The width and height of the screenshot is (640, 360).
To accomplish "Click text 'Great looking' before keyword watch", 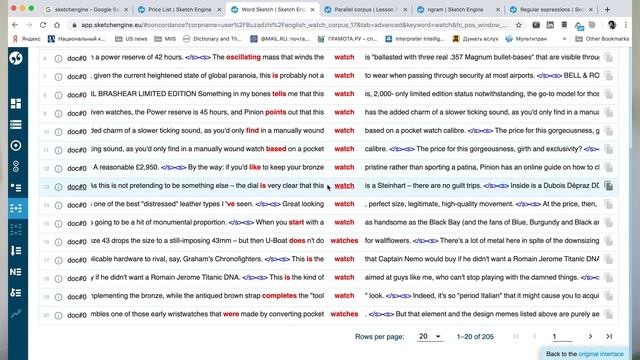I will pyautogui.click(x=303, y=204).
